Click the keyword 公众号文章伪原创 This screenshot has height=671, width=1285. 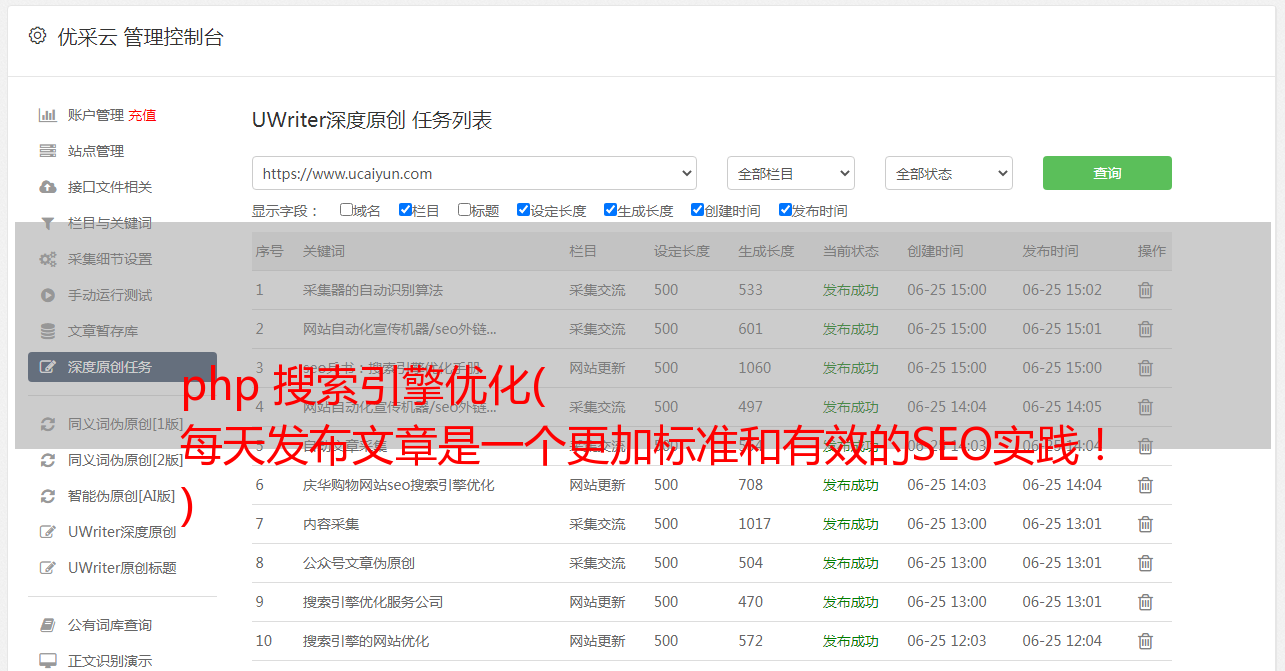[x=359, y=563]
